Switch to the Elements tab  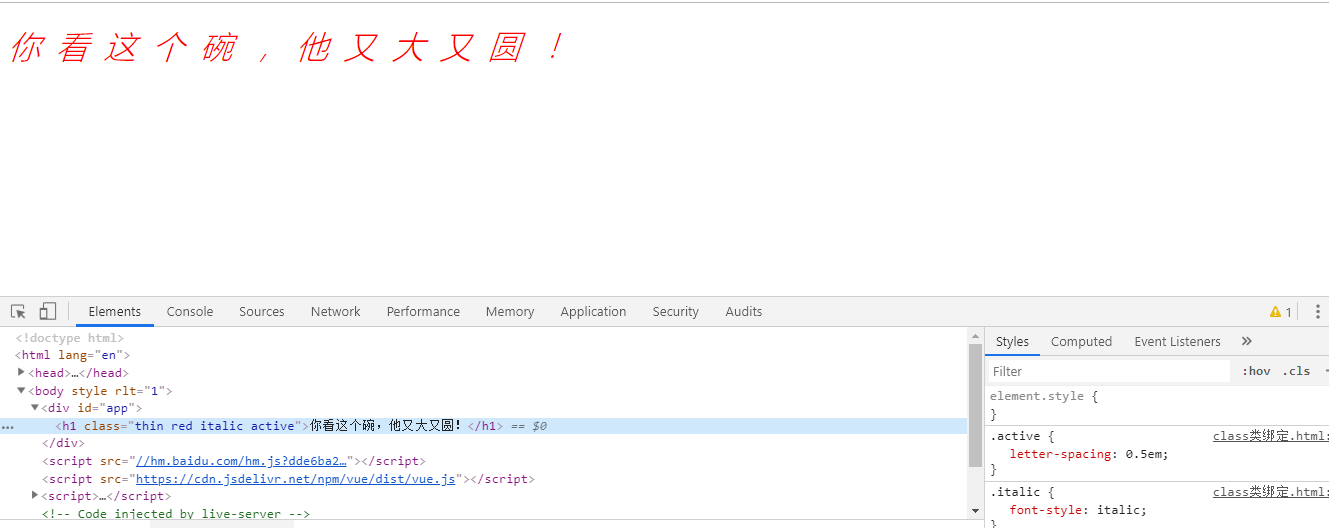click(x=115, y=312)
